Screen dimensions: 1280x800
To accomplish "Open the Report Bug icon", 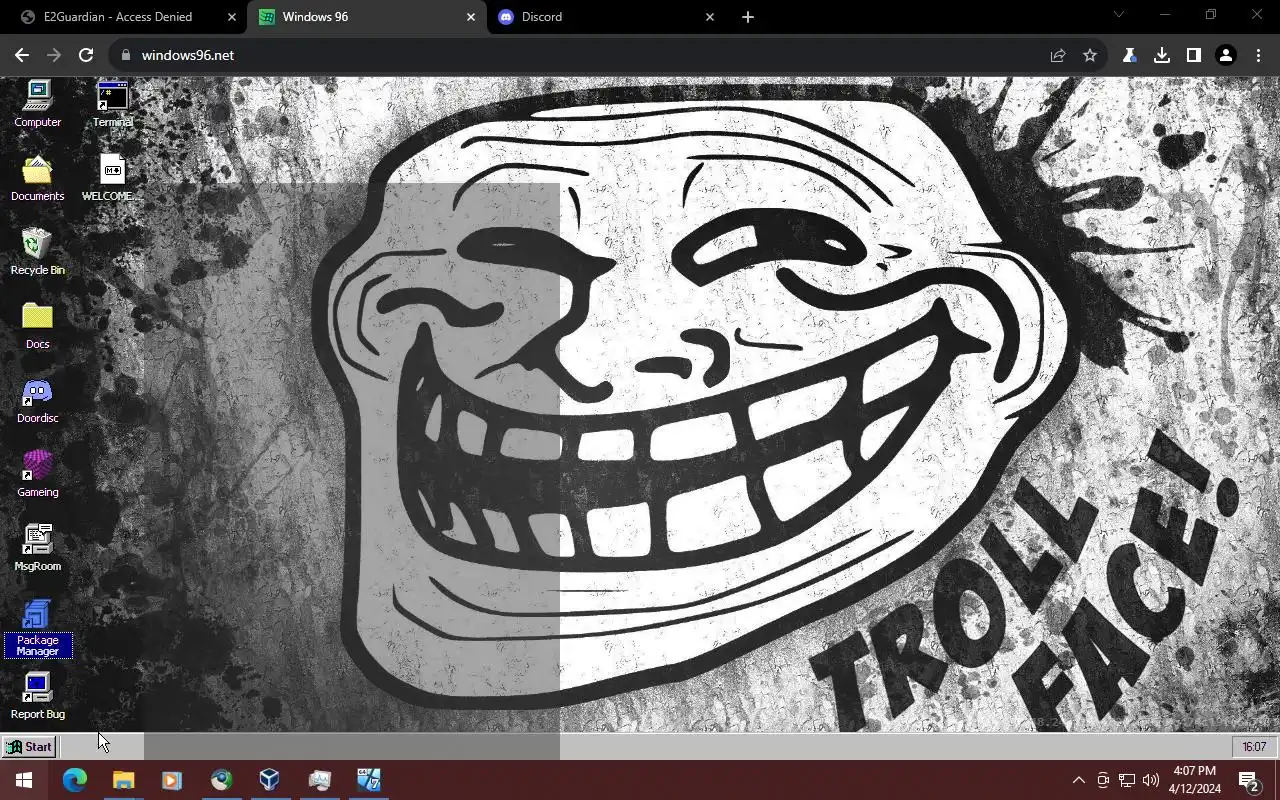I will (x=37, y=696).
